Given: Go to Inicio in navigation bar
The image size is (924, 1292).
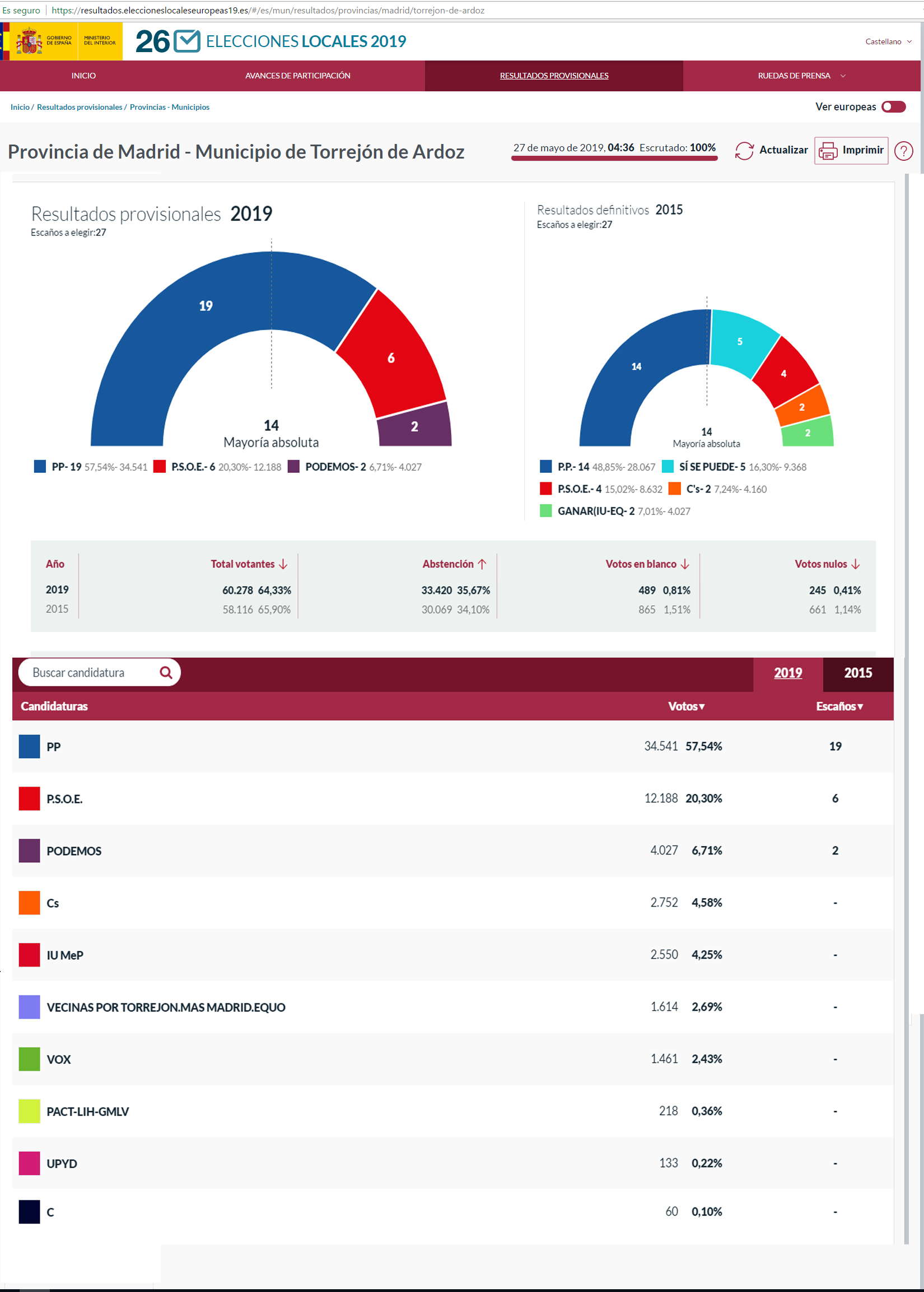Looking at the screenshot, I should click(x=83, y=76).
